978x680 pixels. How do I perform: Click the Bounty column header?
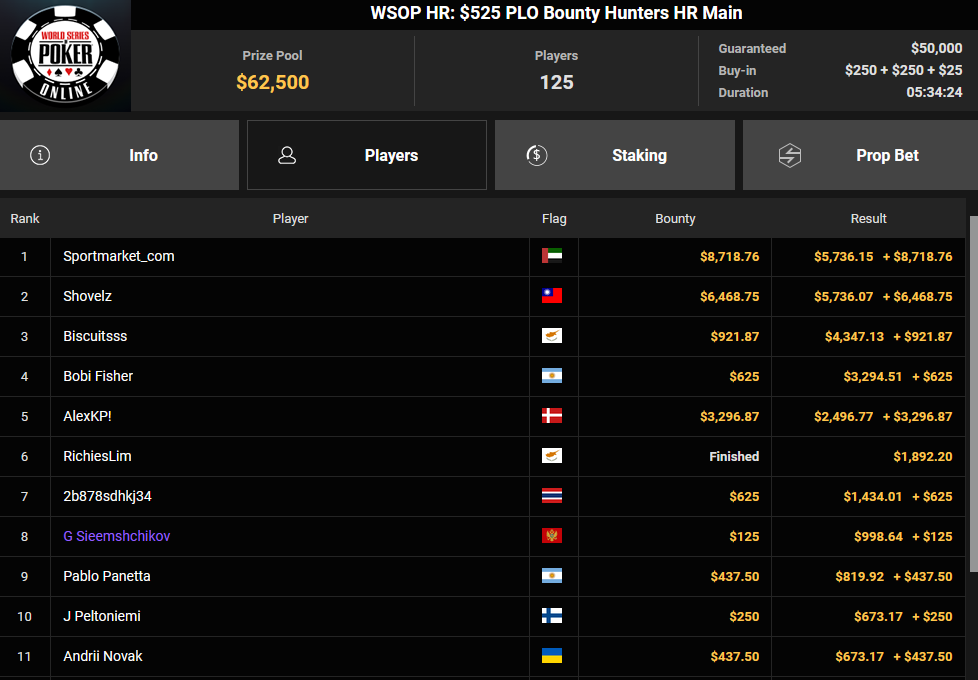[x=675, y=218]
